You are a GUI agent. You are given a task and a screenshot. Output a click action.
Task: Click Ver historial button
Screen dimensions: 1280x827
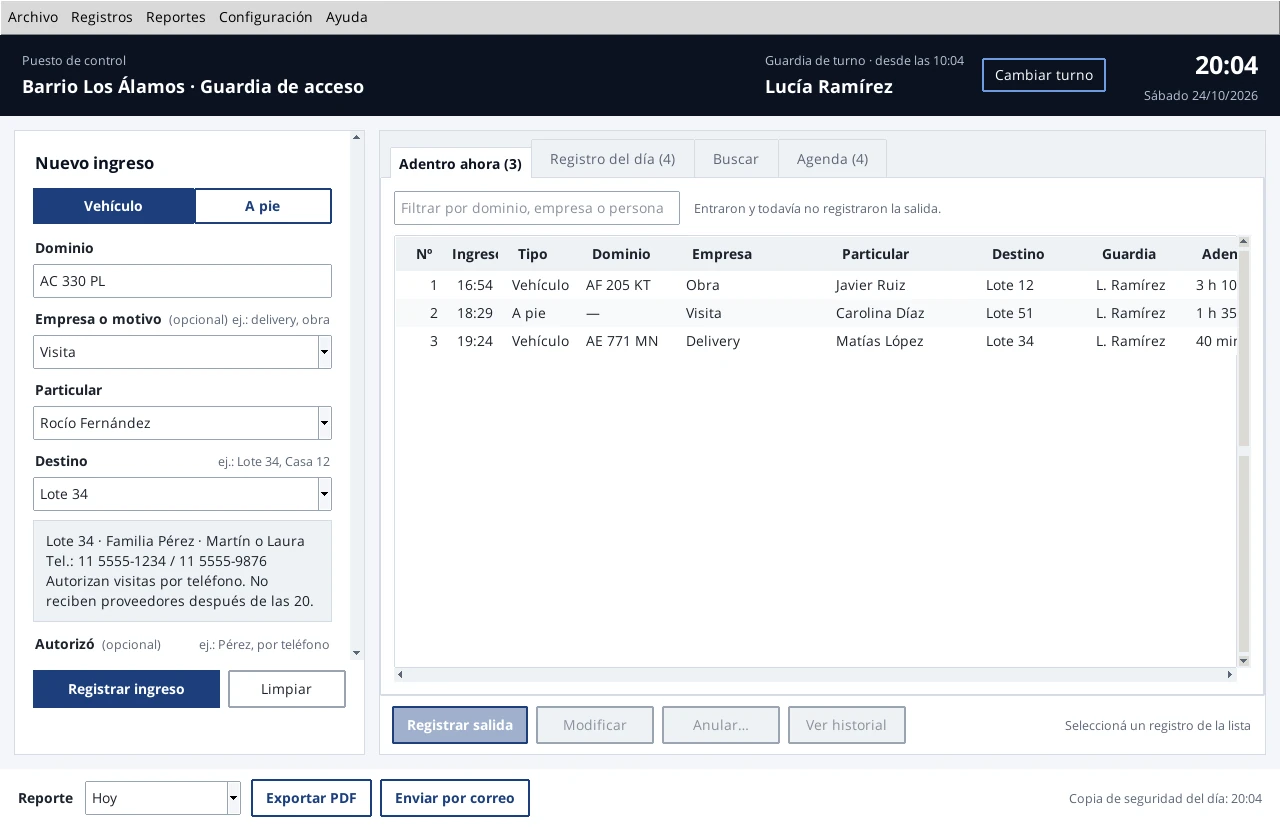point(847,725)
